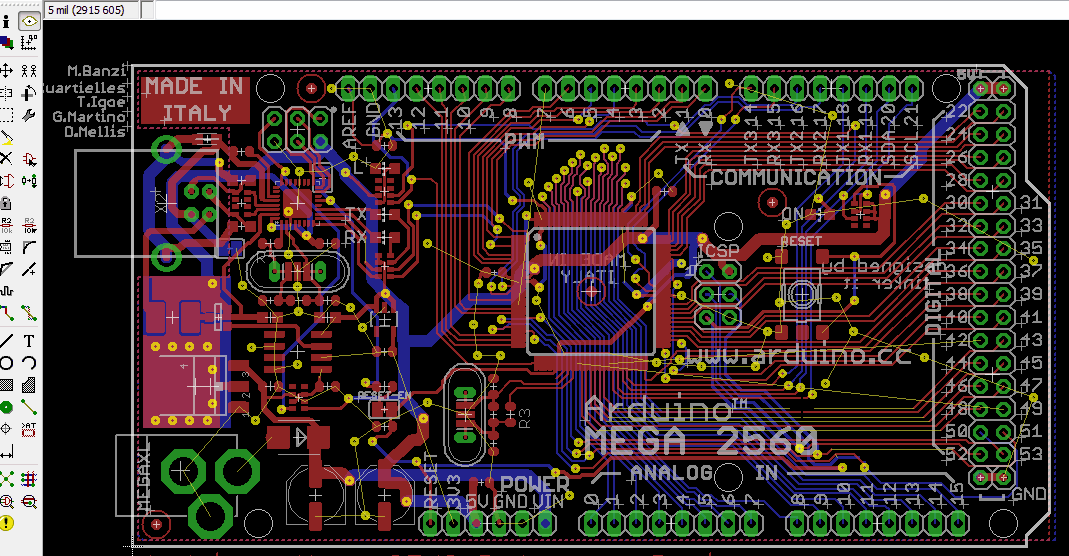Click the 'www.arduino.cc' silkscreen text
This screenshot has width=1069, height=556.
click(798, 354)
